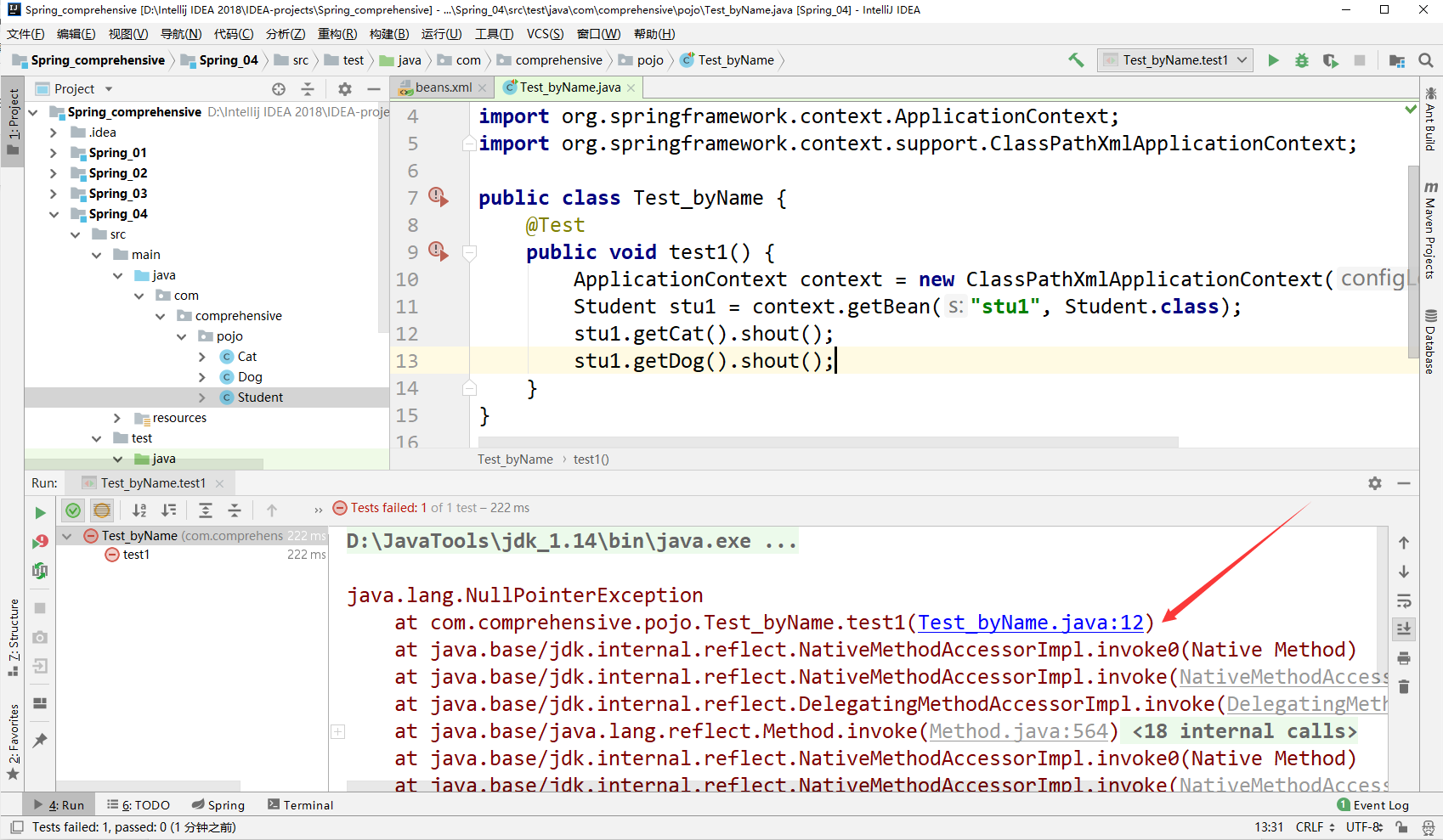This screenshot has width=1443, height=840.
Task: Expand the .idea folder
Action: click(54, 132)
